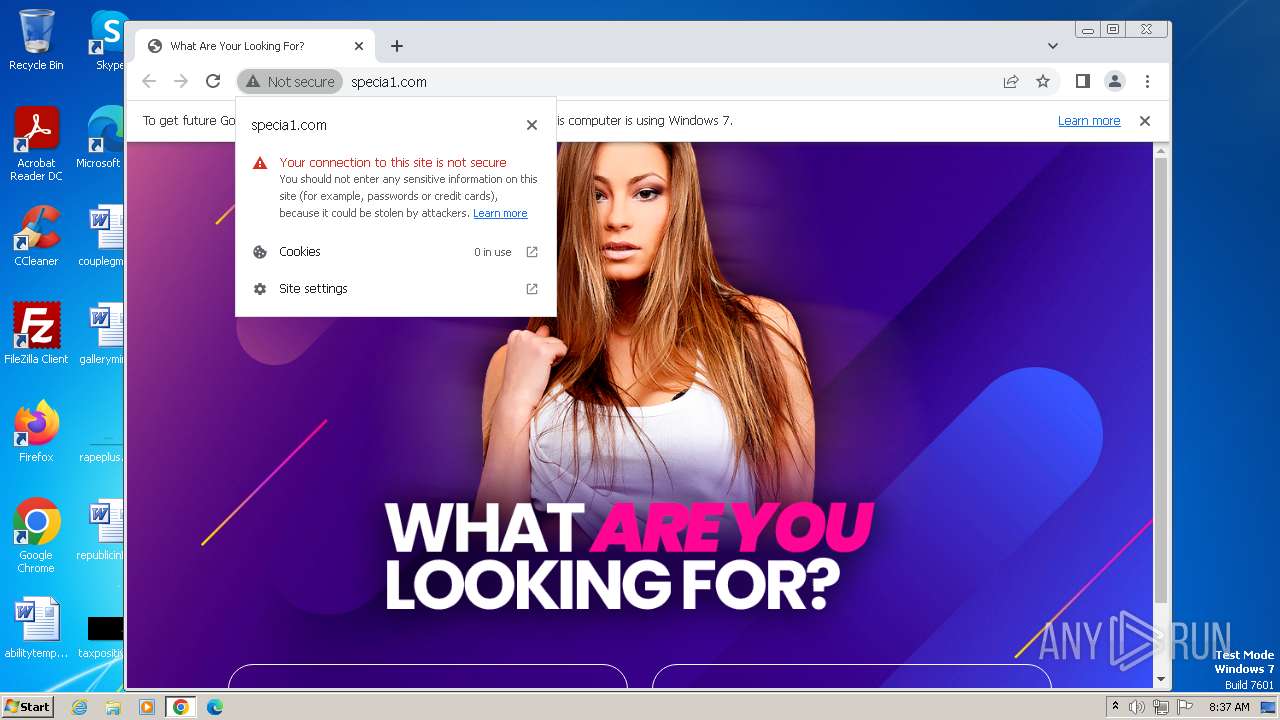The image size is (1280, 720).
Task: Click Chrome taskbar button
Action: click(x=181, y=707)
